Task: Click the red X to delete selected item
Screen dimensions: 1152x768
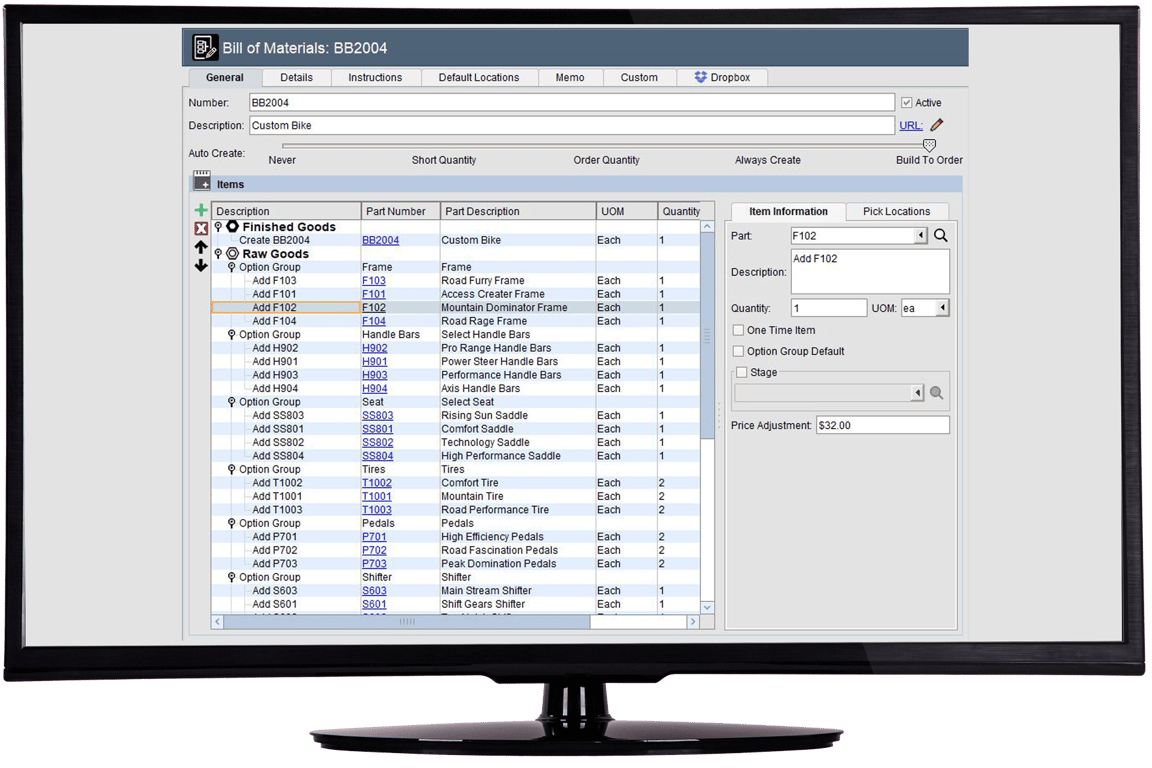Action: click(201, 228)
